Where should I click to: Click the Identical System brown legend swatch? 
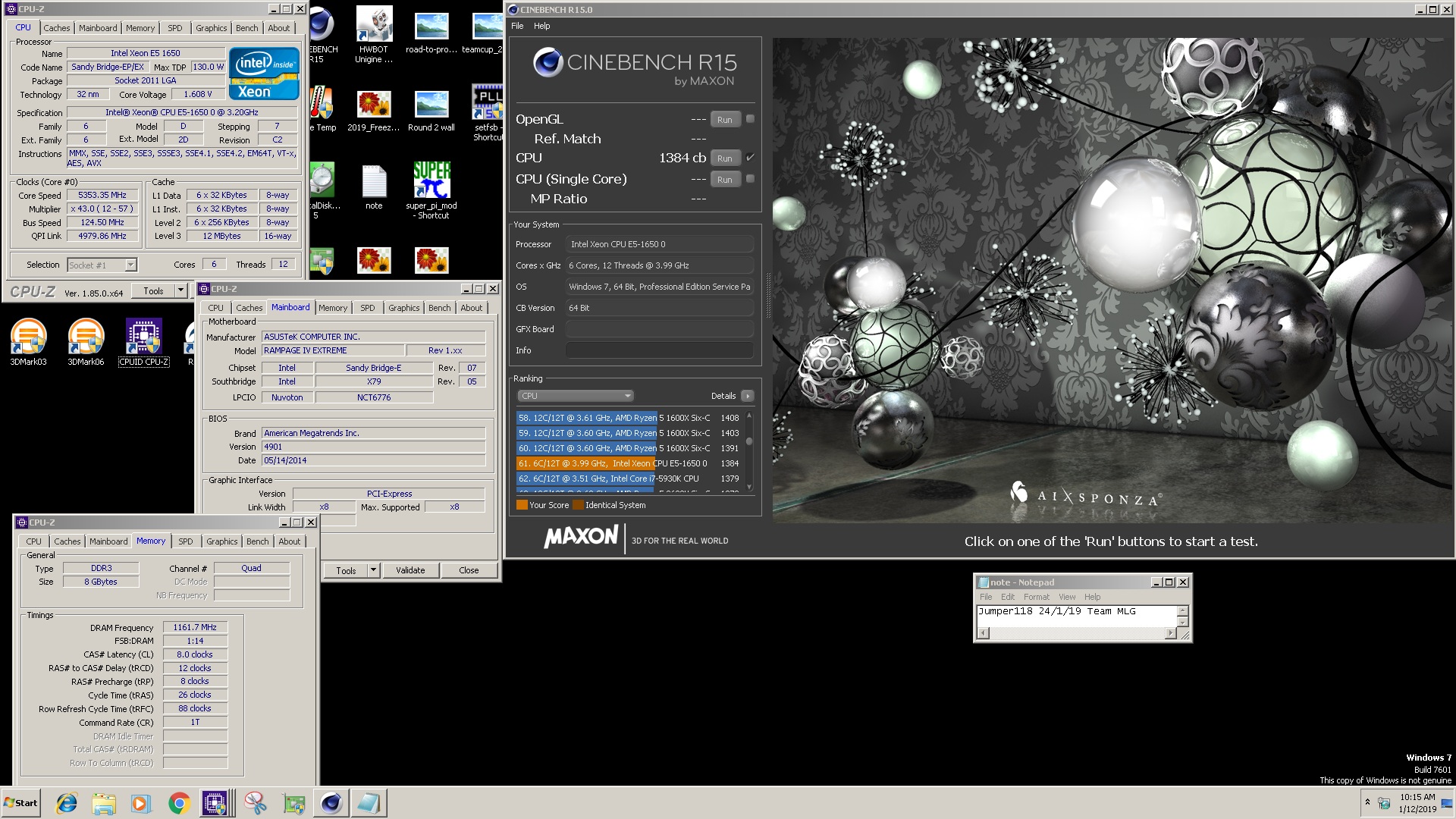tap(578, 505)
